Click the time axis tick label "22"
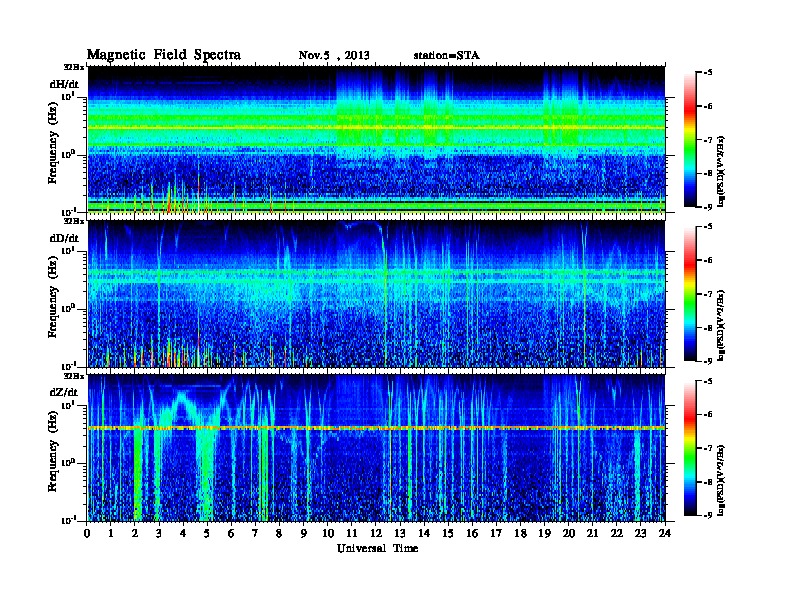This screenshot has width=792, height=612. (x=617, y=533)
